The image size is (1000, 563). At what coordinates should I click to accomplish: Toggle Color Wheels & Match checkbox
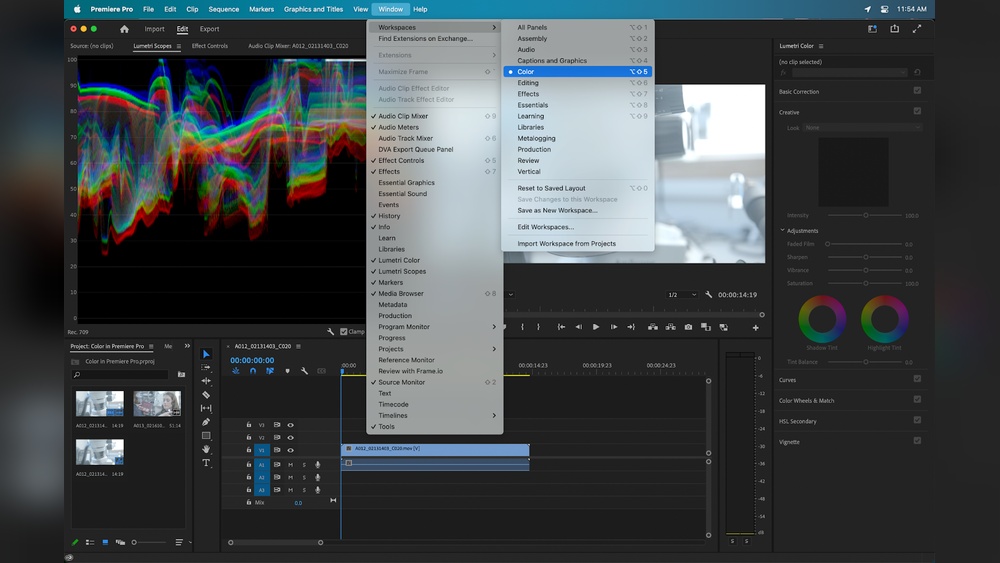pyautogui.click(x=917, y=399)
